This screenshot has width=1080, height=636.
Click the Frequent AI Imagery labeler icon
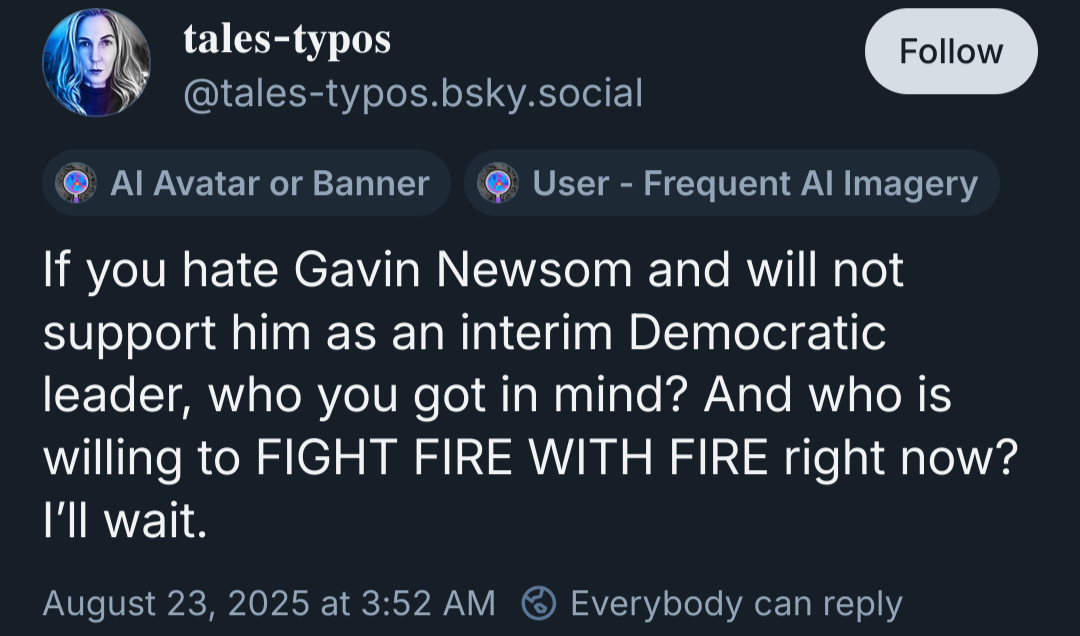click(497, 183)
